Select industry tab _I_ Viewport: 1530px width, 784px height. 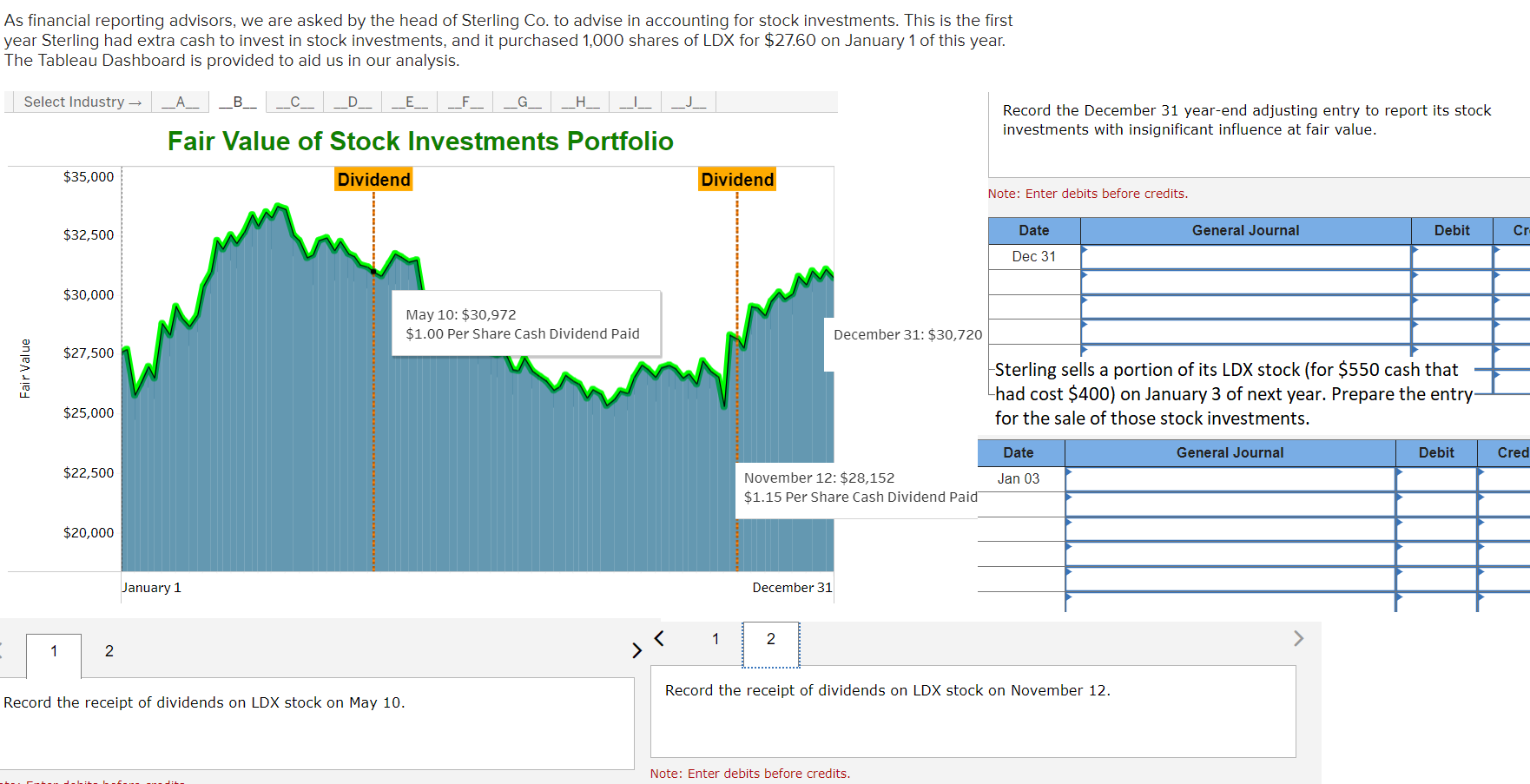click(x=636, y=102)
